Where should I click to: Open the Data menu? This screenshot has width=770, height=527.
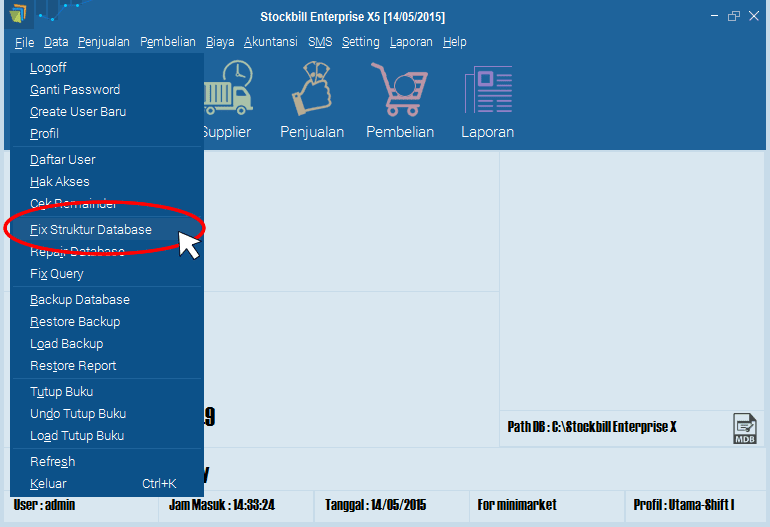[56, 42]
